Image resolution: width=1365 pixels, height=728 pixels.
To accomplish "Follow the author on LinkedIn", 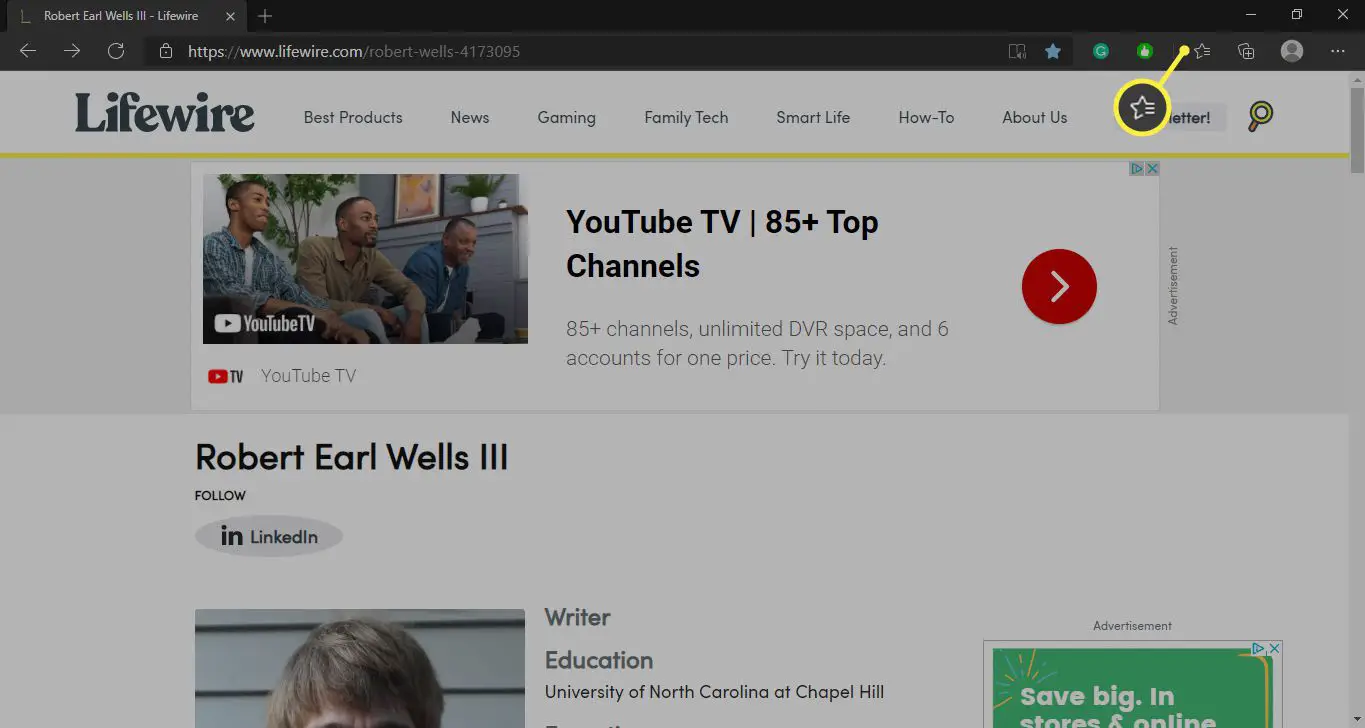I will coord(269,537).
